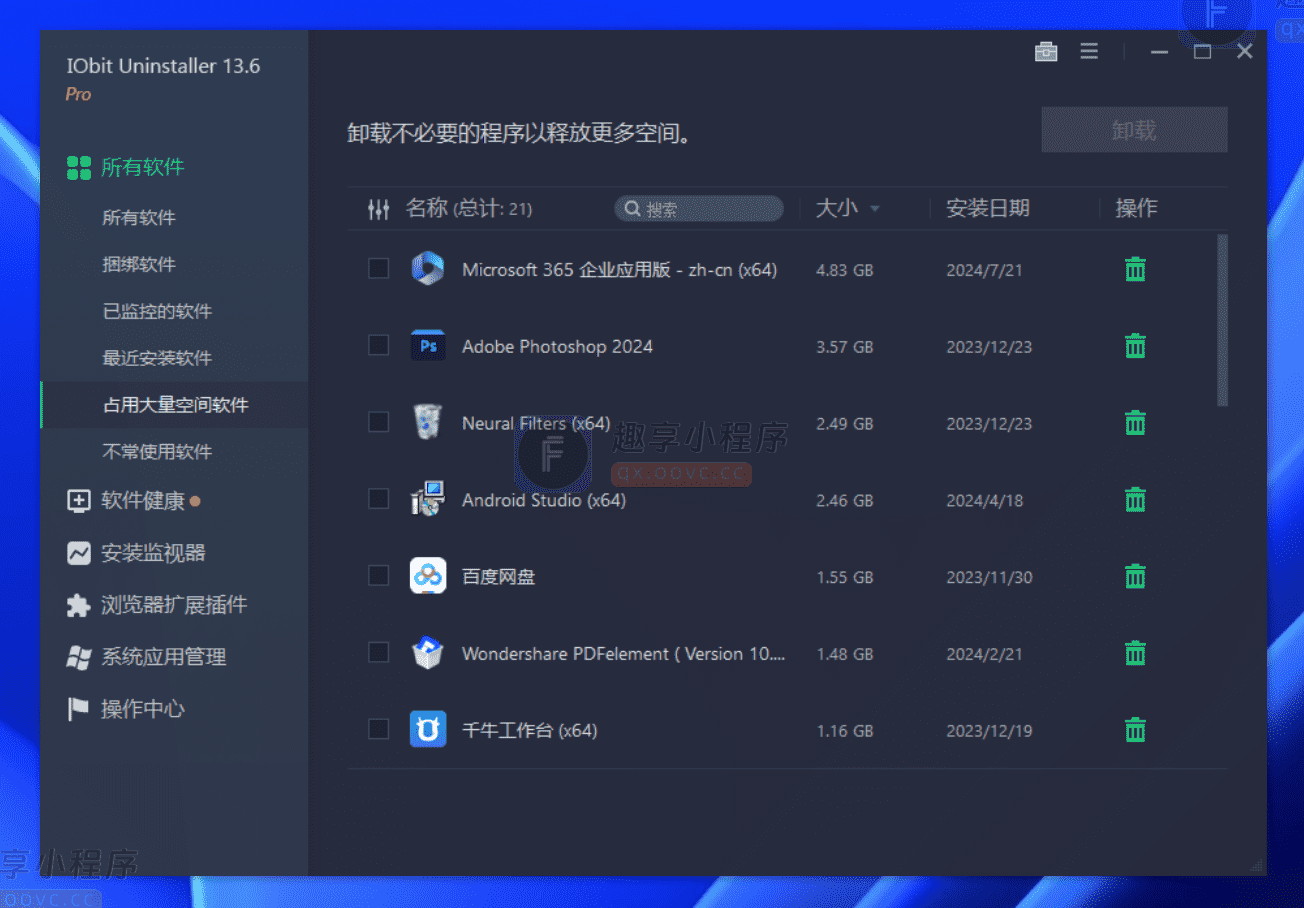Click trash icon for Adobe Photoshop 2024
Screen dimensions: 1304x908
click(x=1135, y=346)
